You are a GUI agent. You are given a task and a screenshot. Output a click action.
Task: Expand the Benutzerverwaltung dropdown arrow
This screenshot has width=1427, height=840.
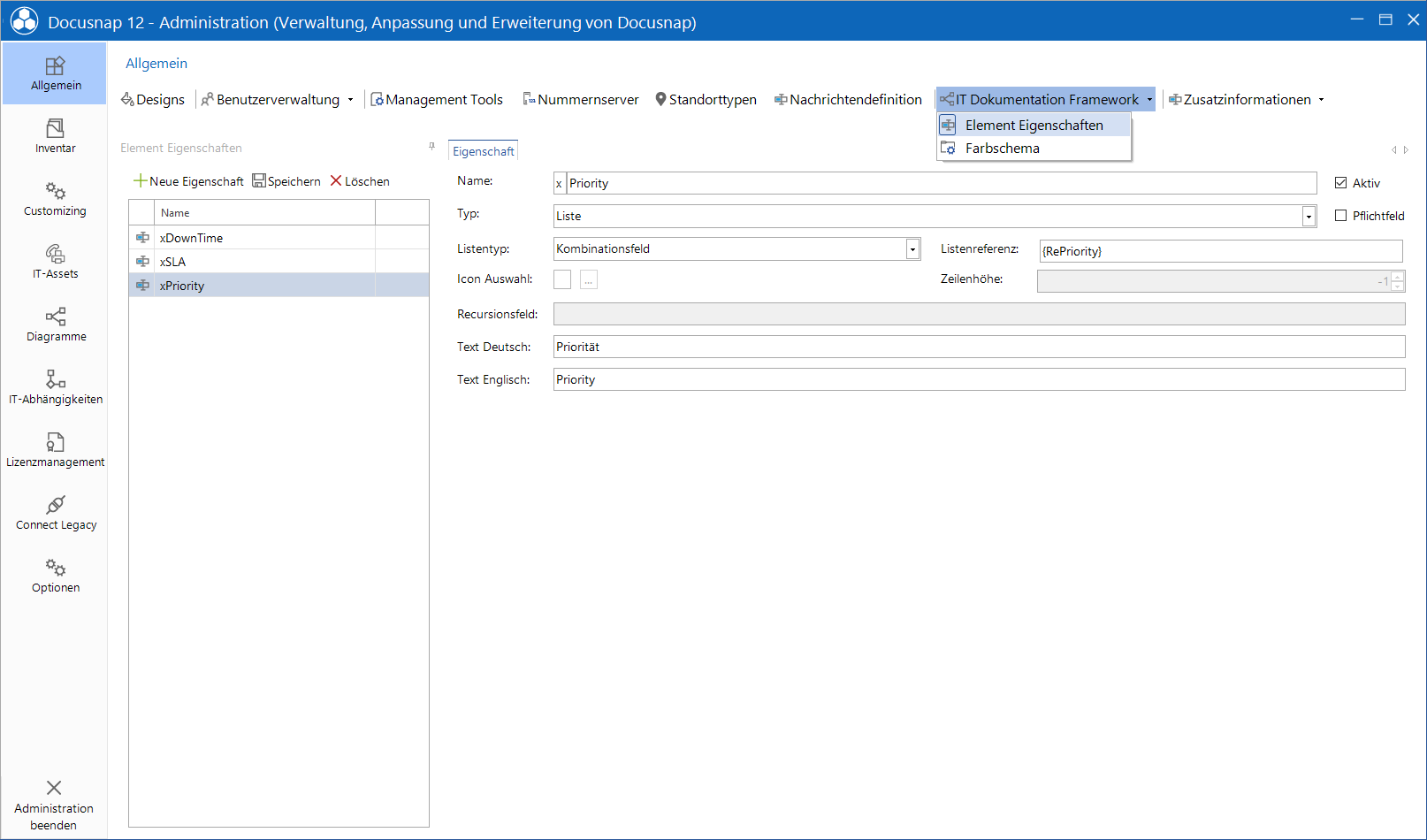(x=351, y=100)
